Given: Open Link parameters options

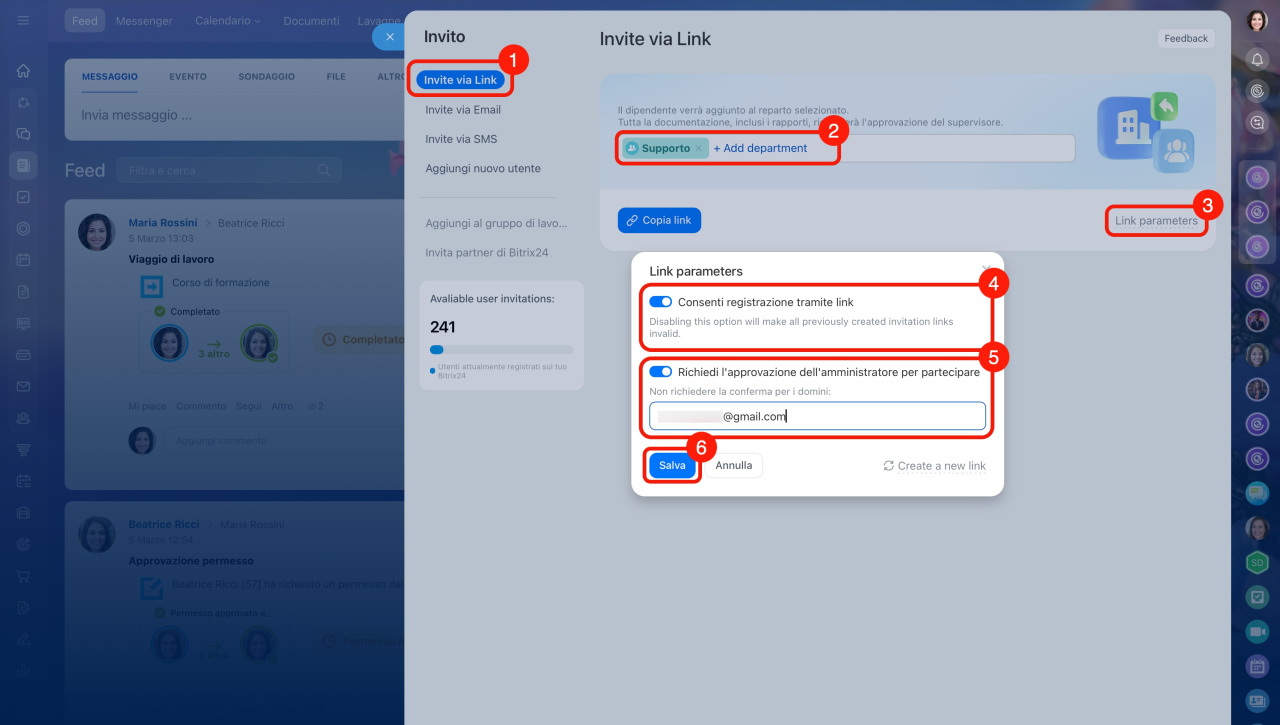Looking at the screenshot, I should (x=1155, y=221).
